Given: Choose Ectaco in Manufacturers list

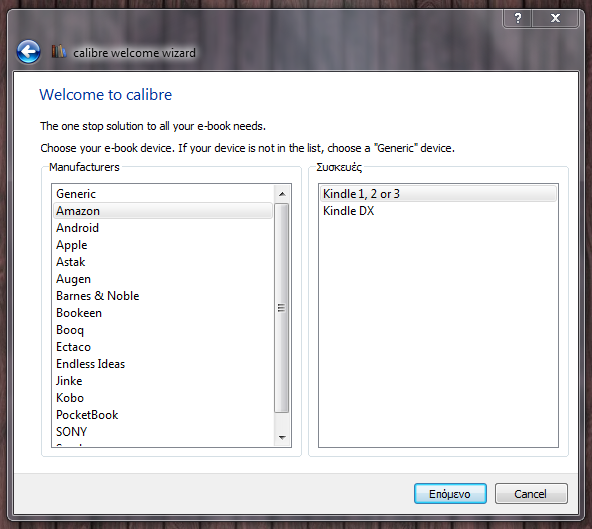Looking at the screenshot, I should (x=163, y=347).
